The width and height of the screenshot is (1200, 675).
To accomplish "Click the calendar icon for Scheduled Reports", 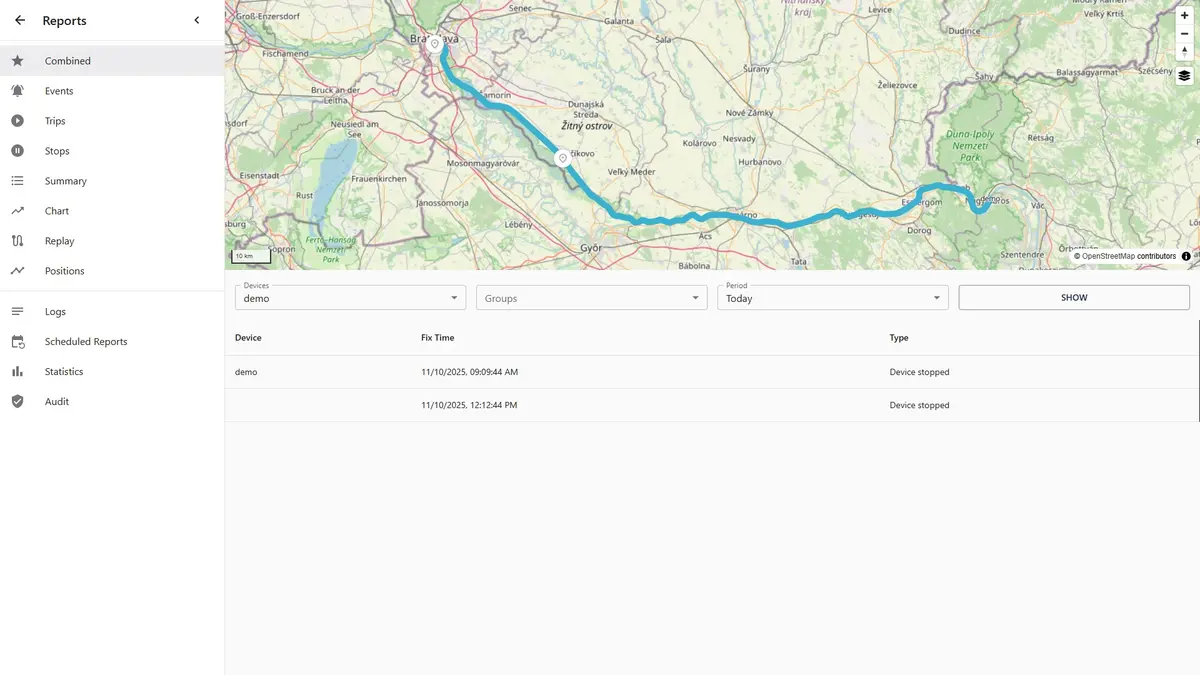I will coord(16,341).
